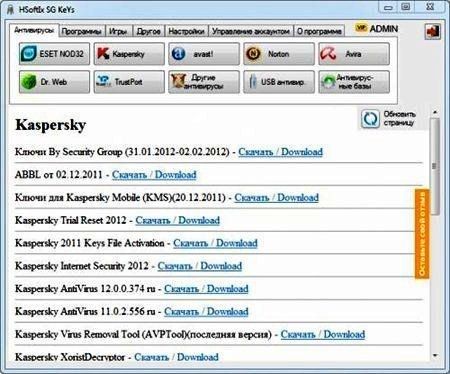Click the scrollbar down arrow
450x374 pixels.
point(435,355)
